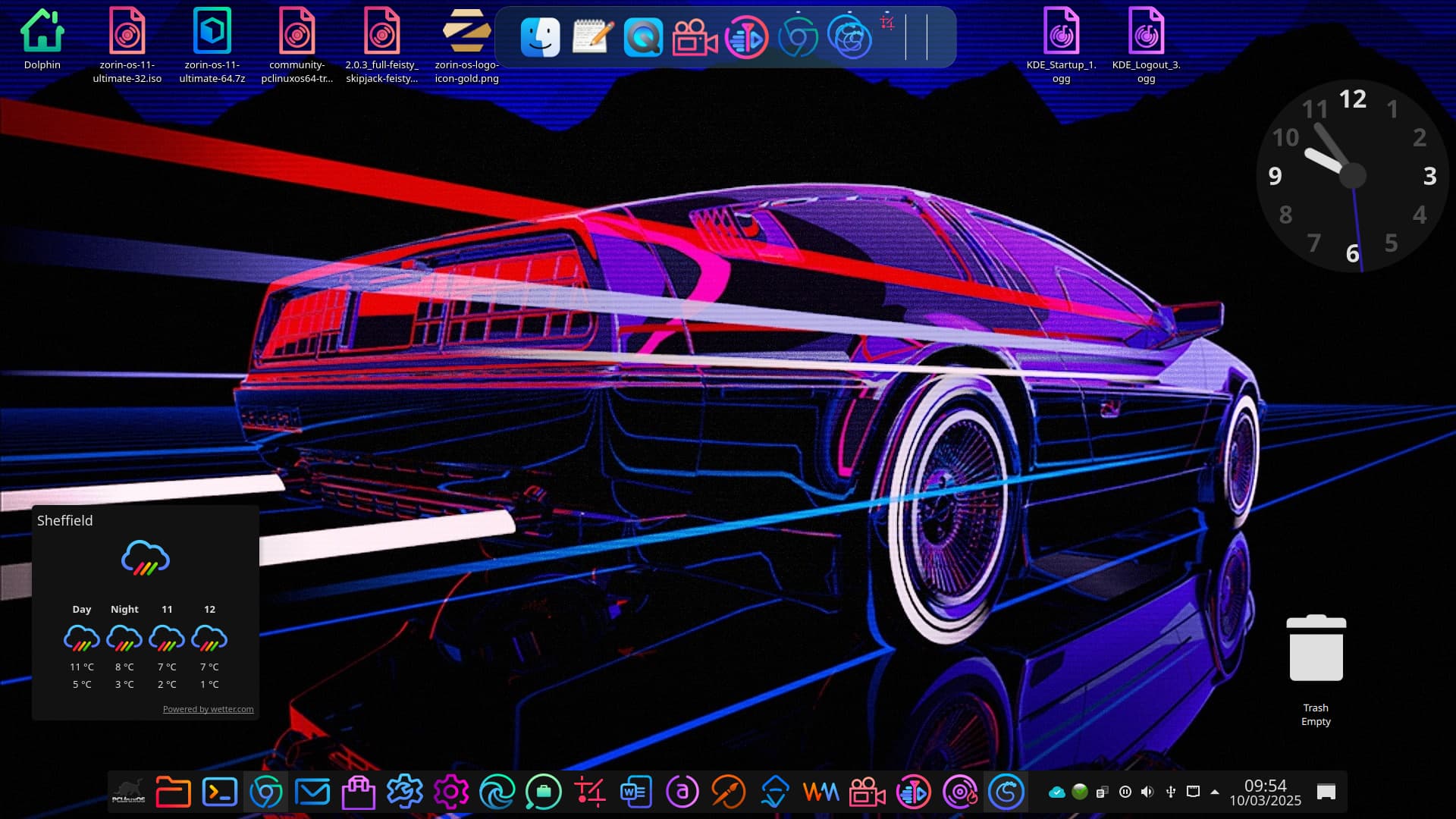Switch to Chromium in the top dock

(x=798, y=37)
